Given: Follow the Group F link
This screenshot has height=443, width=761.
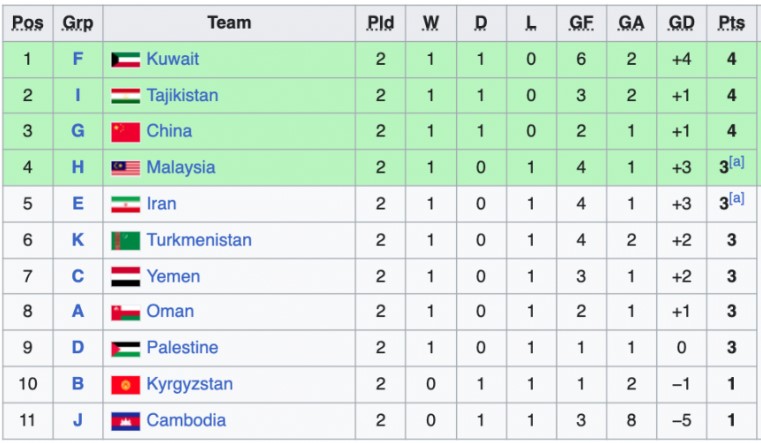Looking at the screenshot, I should point(78,59).
